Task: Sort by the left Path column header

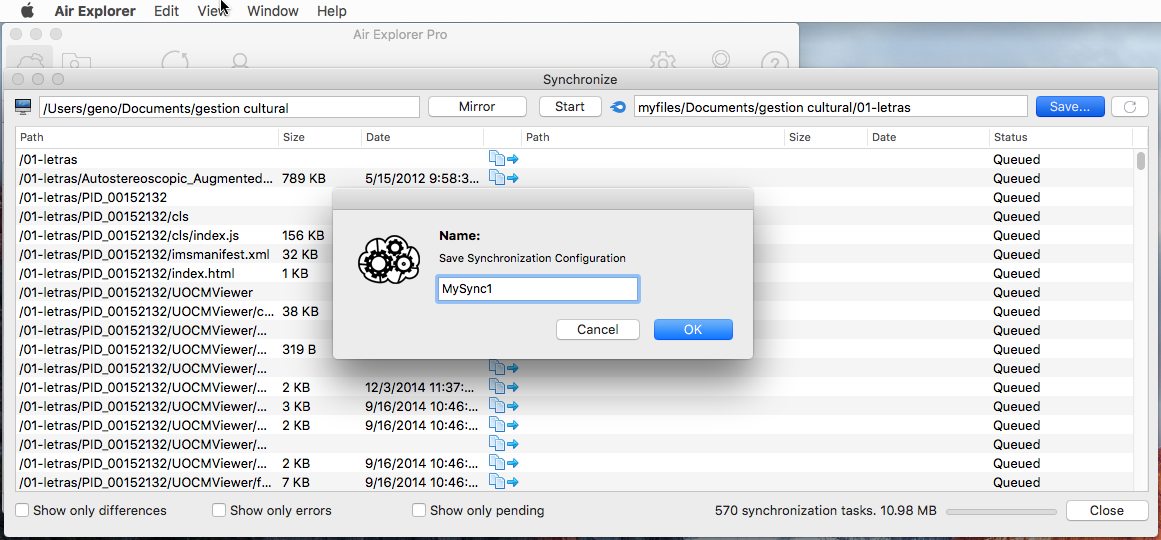Action: tap(147, 137)
